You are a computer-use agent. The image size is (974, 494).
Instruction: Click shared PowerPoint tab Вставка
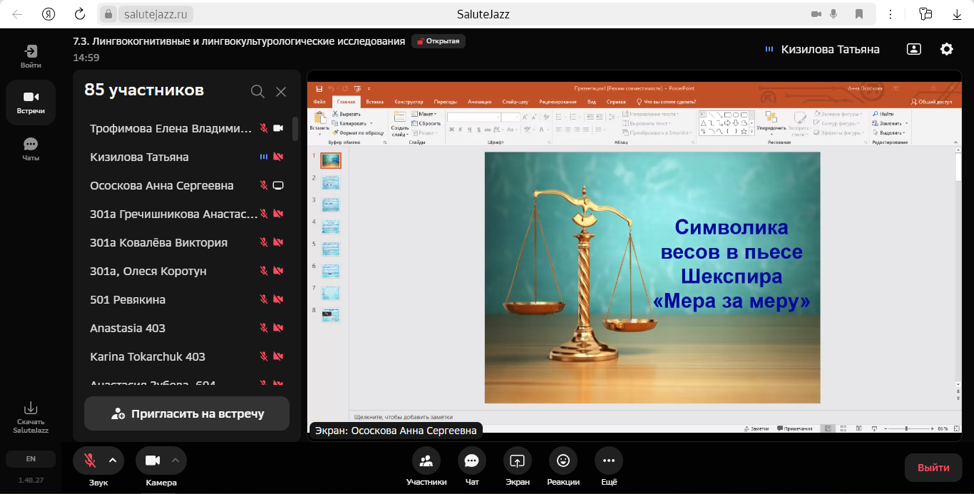click(375, 102)
